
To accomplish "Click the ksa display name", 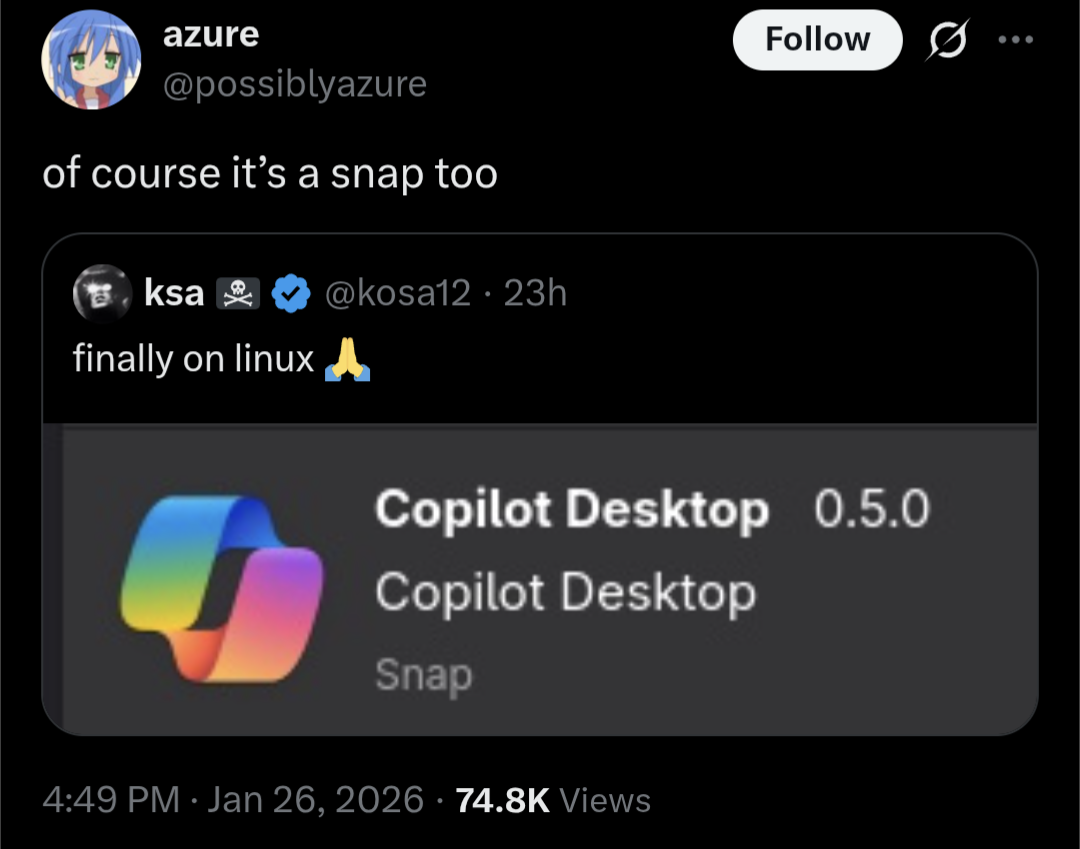I will click(174, 293).
